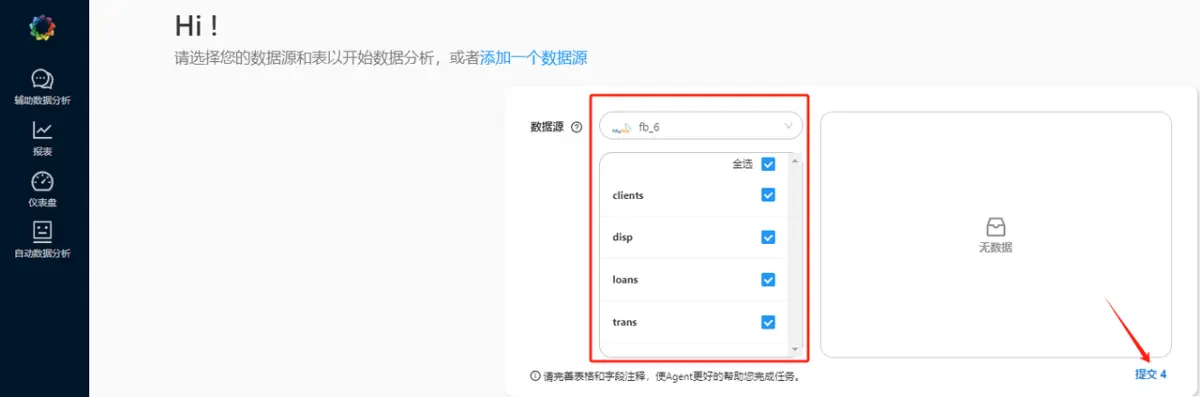Uncheck the clients table checkbox
This screenshot has width=1200, height=397.
point(768,195)
